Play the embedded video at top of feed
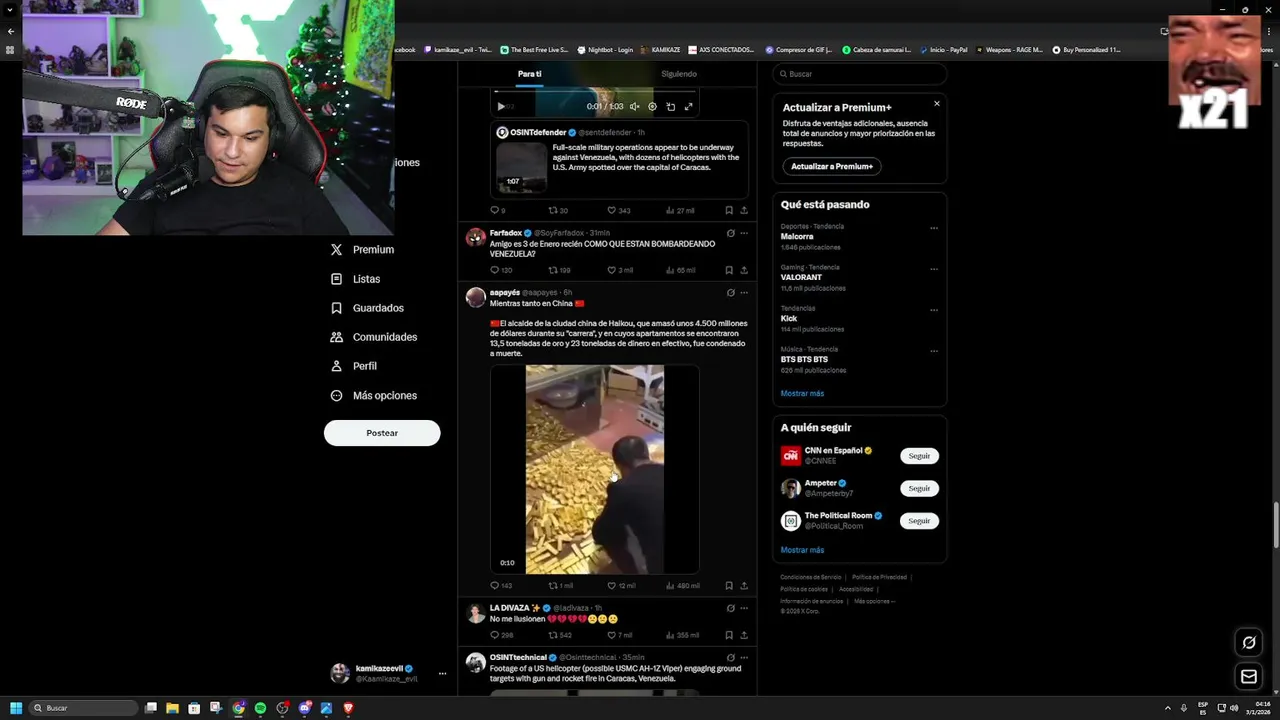Viewport: 1280px width, 720px height. point(501,106)
